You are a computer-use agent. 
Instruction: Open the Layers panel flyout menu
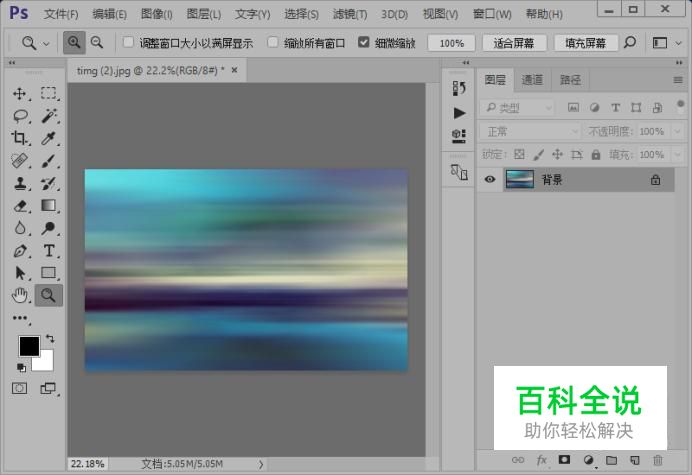click(678, 80)
